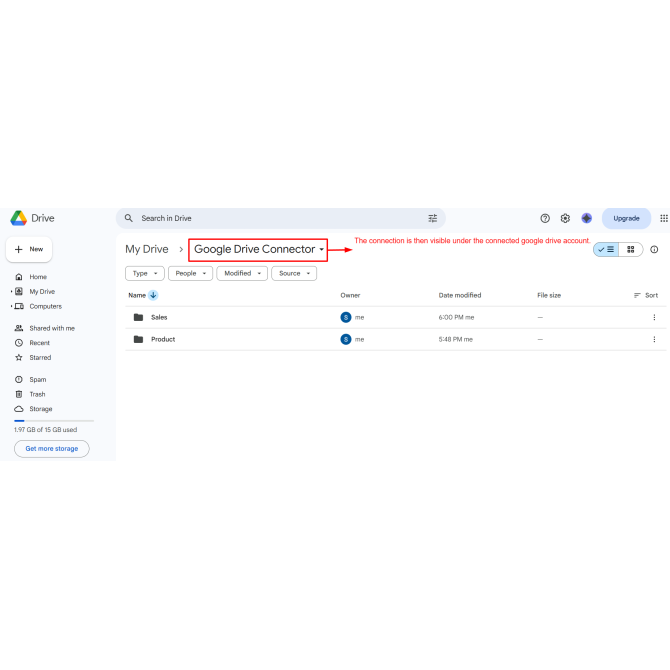Focus the Search in Drive field
The height and width of the screenshot is (670, 670).
tap(281, 218)
